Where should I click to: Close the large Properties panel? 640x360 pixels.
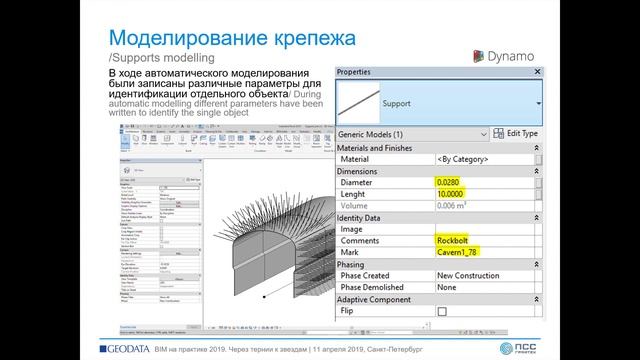(x=538, y=72)
